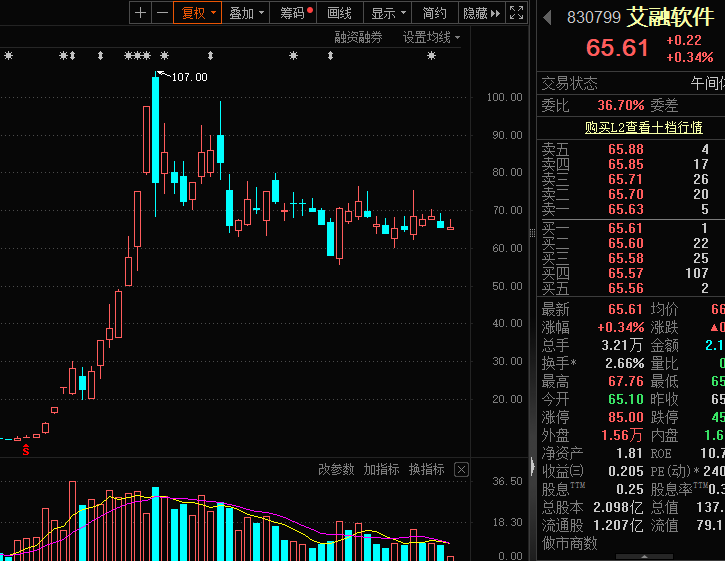725x561 pixels.
Task: Open the 复权 dropdown
Action: pyautogui.click(x=198, y=13)
